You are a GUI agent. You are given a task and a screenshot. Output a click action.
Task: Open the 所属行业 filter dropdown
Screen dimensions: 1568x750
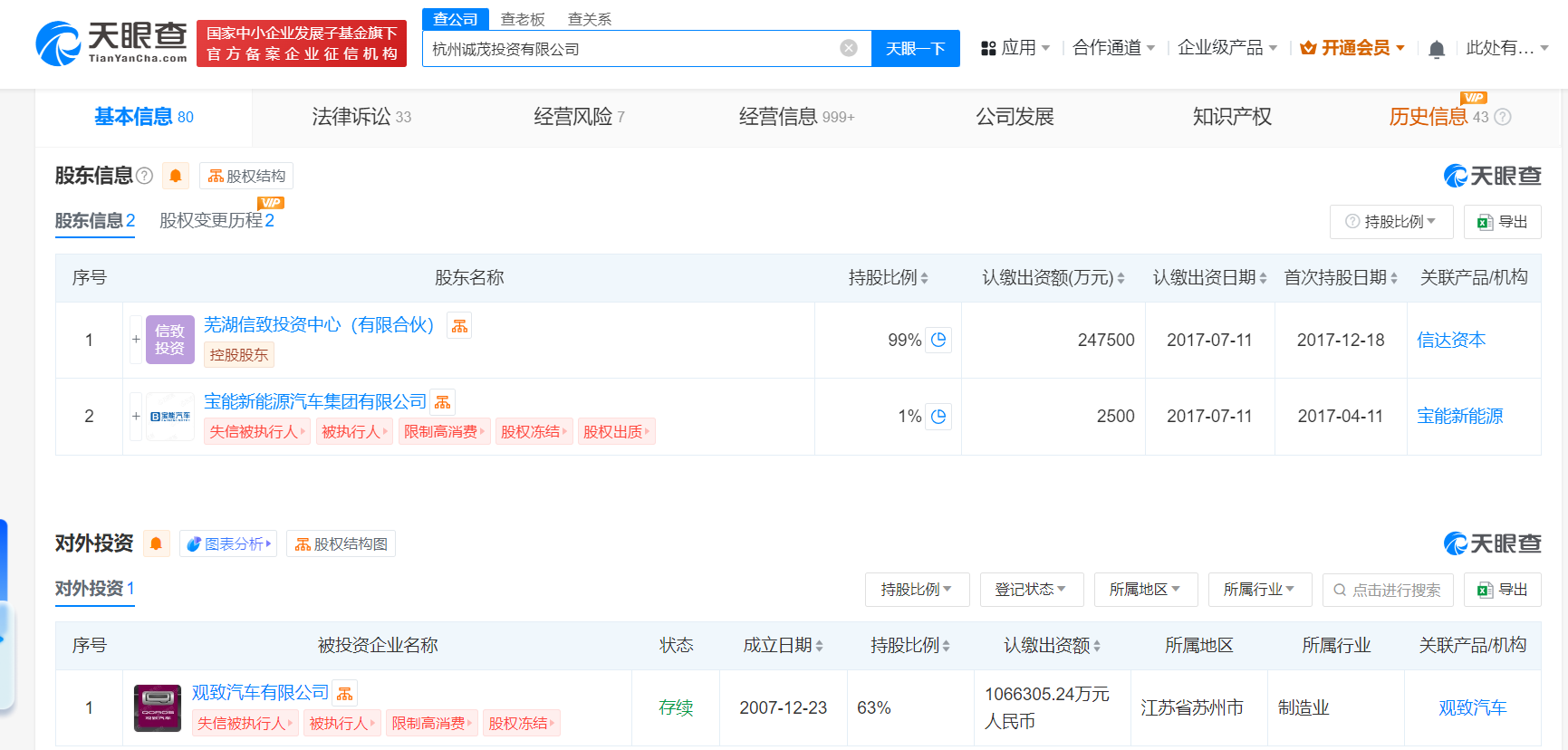coord(1258,590)
